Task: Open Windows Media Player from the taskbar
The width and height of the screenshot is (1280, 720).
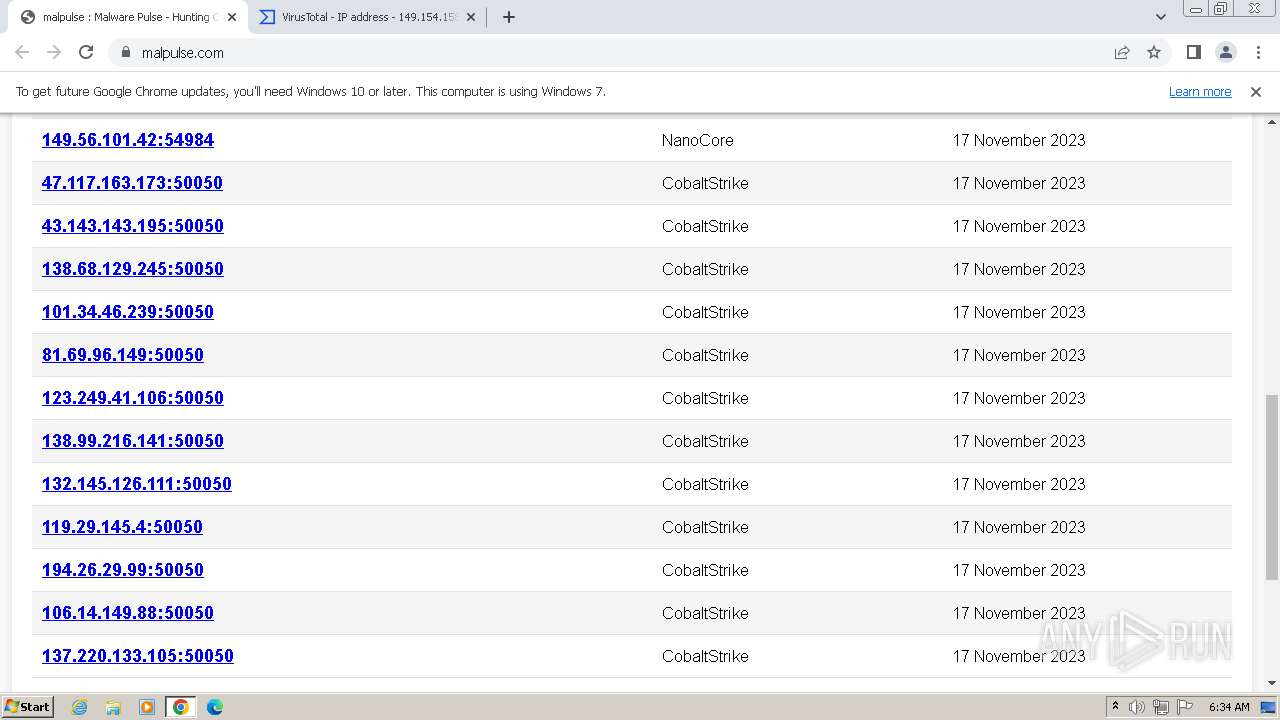Action: click(x=147, y=707)
